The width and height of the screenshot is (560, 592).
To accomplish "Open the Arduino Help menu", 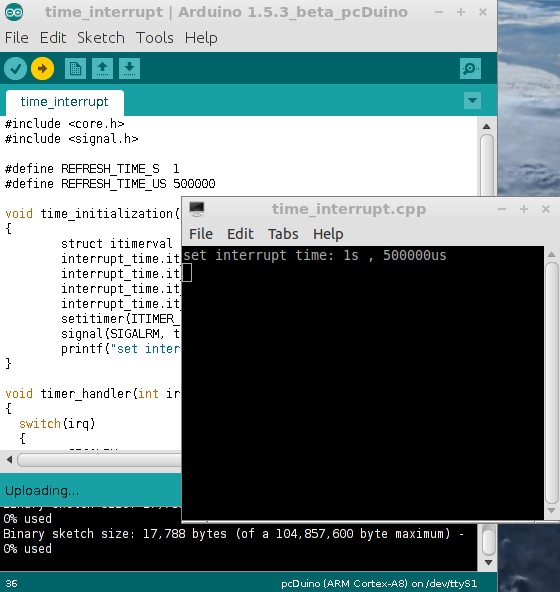I will [x=201, y=38].
